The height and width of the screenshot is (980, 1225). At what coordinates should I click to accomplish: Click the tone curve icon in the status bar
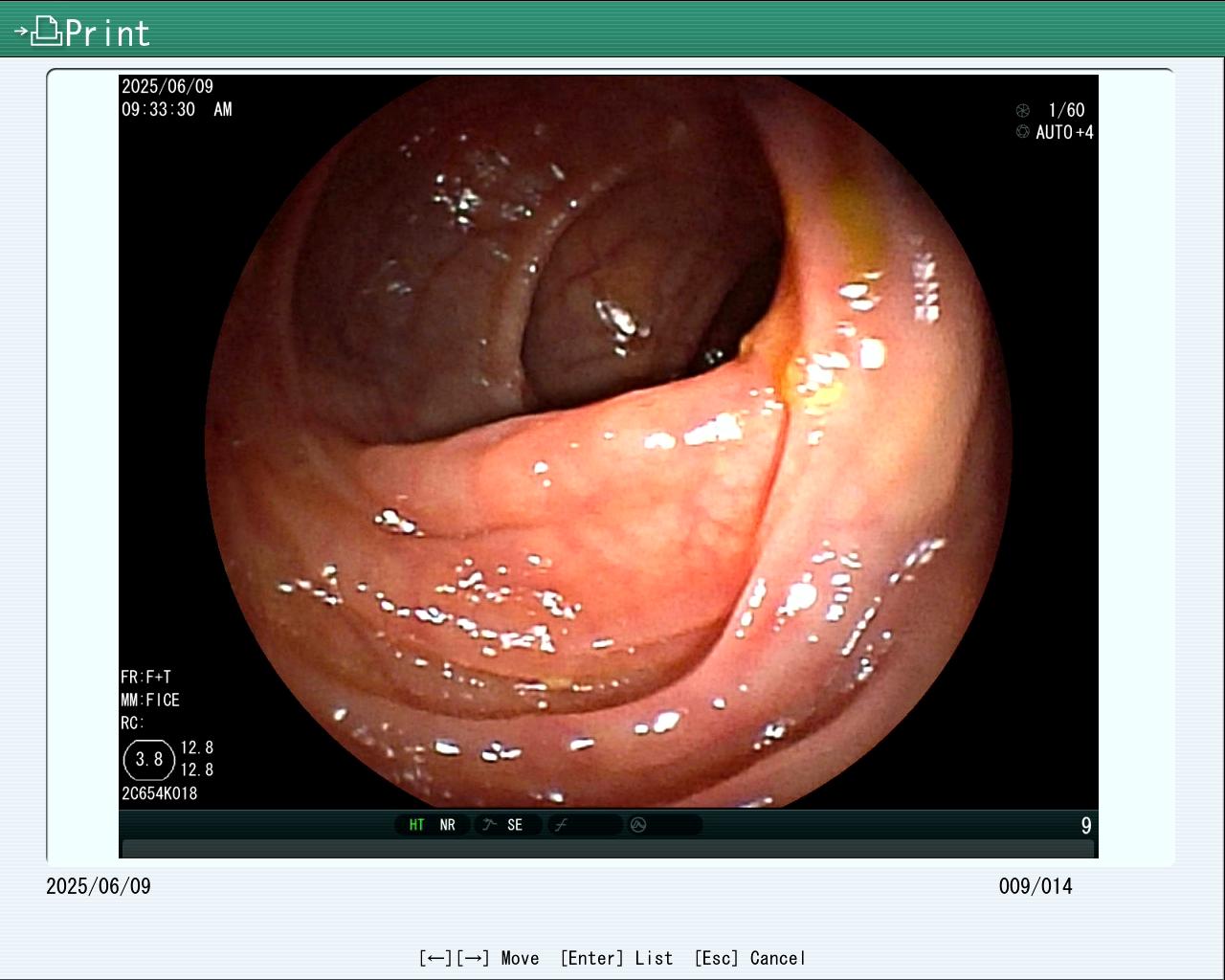(562, 825)
